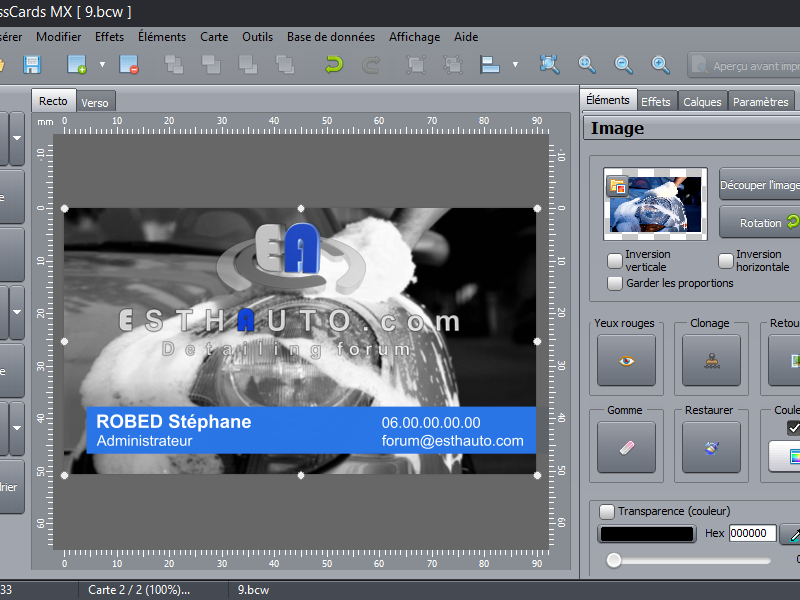This screenshot has width=800, height=600.
Task: Click the Yeux rouges eye tool button
Action: (627, 360)
